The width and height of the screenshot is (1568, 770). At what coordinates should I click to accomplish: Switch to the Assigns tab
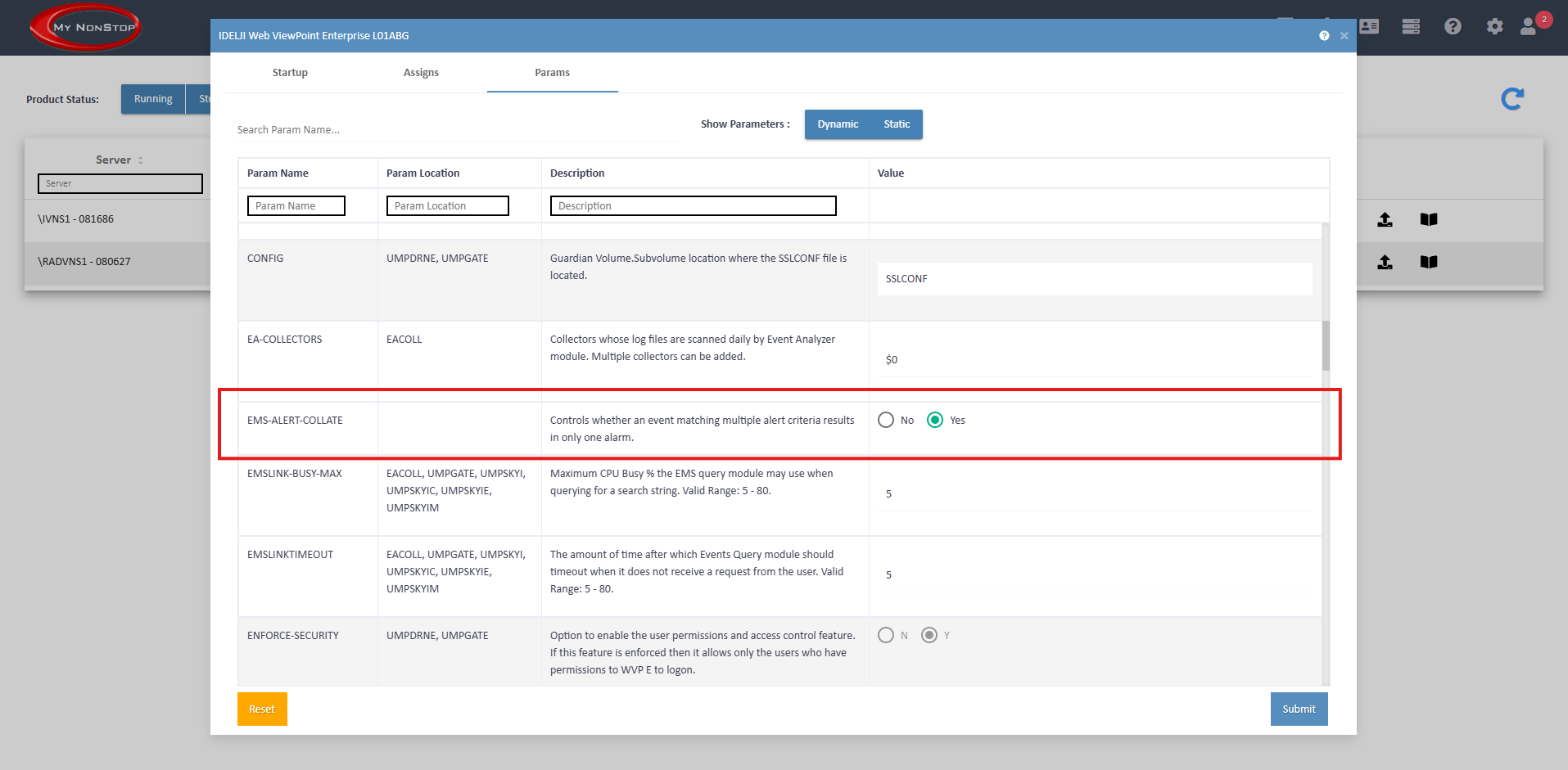(x=421, y=73)
